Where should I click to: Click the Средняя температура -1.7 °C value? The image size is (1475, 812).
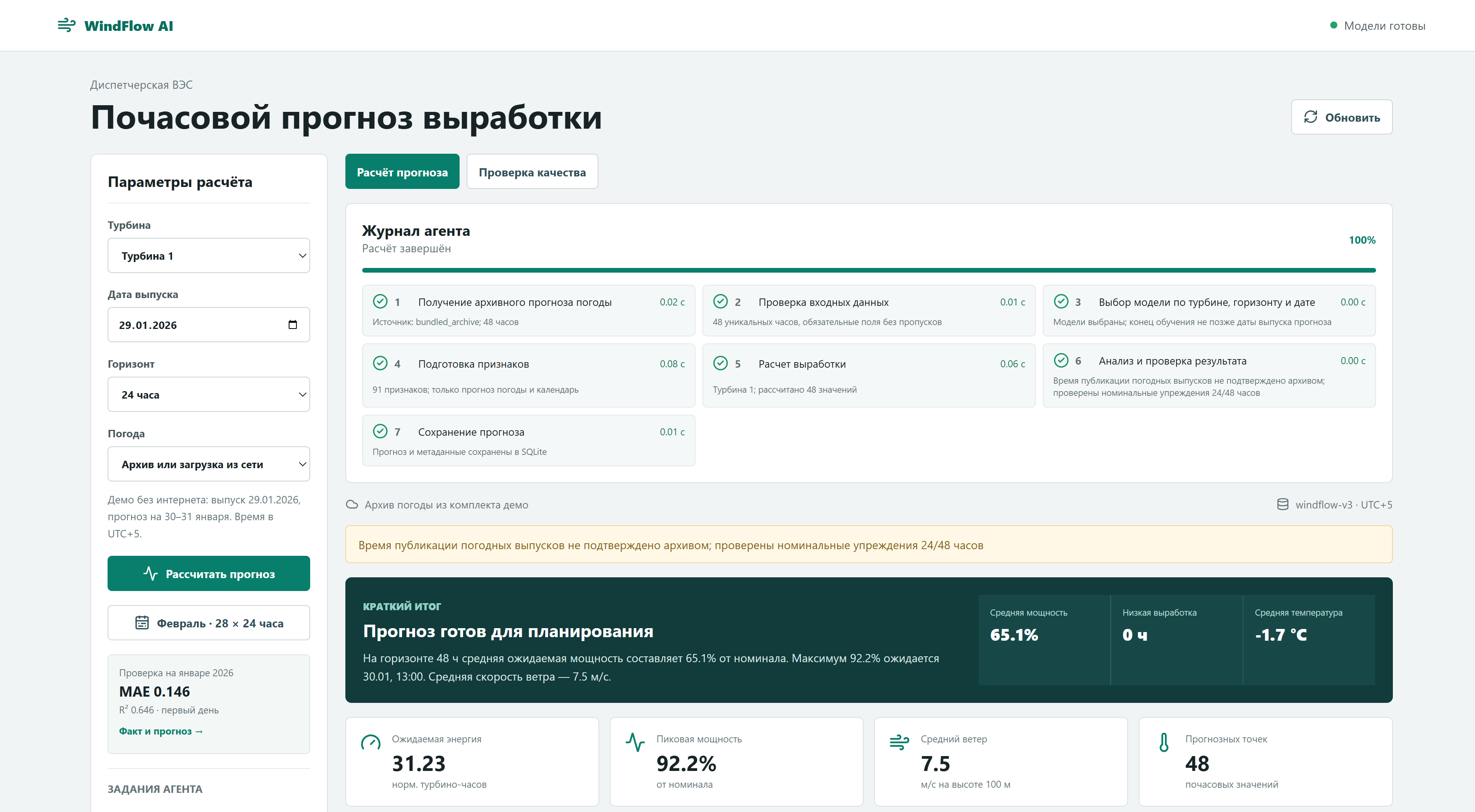[1281, 634]
